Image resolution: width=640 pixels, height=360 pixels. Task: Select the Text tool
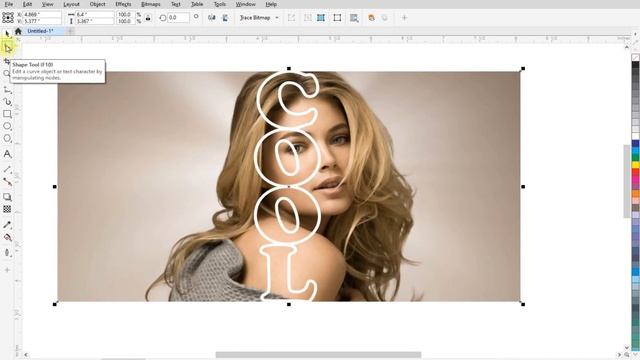(x=7, y=154)
